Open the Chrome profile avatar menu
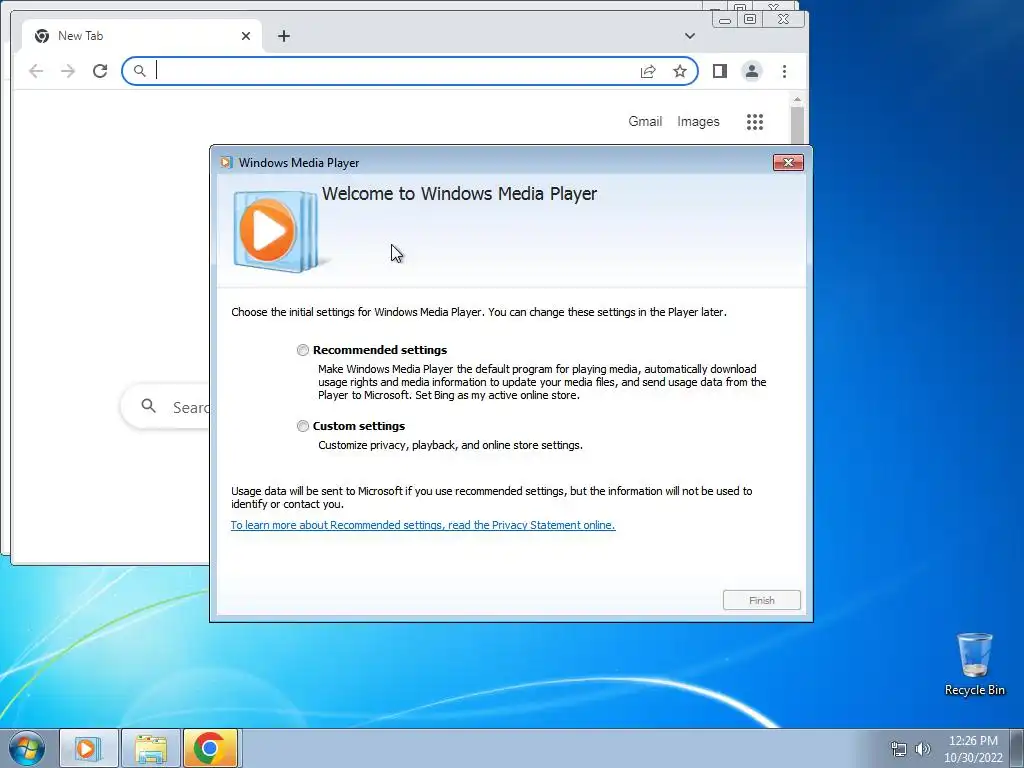Screen dimensions: 1024x768 tap(752, 71)
